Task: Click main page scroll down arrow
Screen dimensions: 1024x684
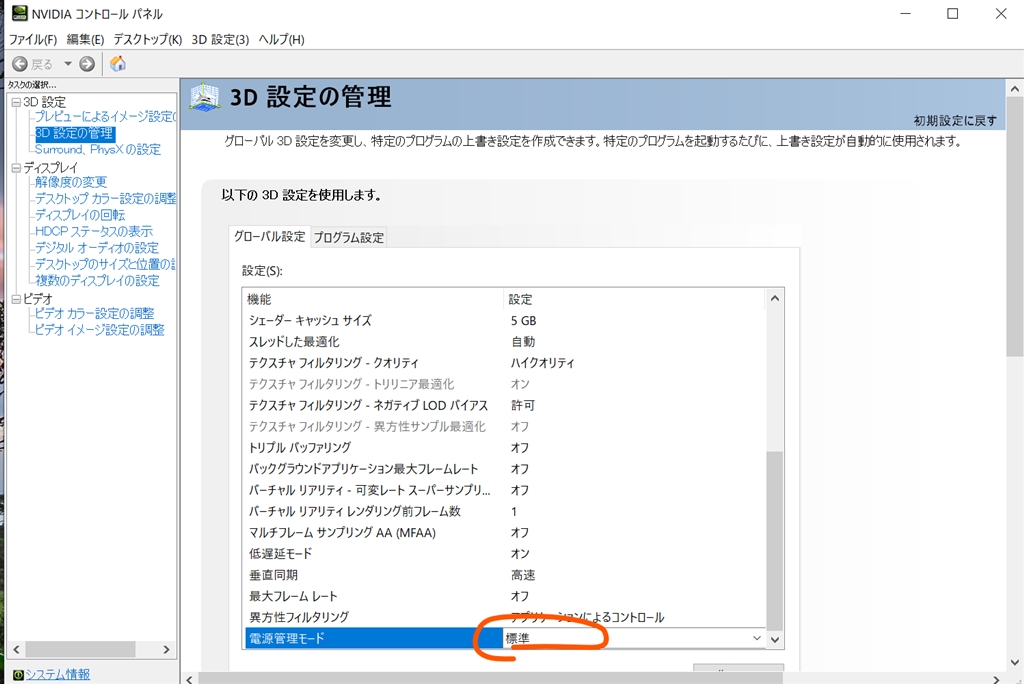Action: coord(1014,662)
